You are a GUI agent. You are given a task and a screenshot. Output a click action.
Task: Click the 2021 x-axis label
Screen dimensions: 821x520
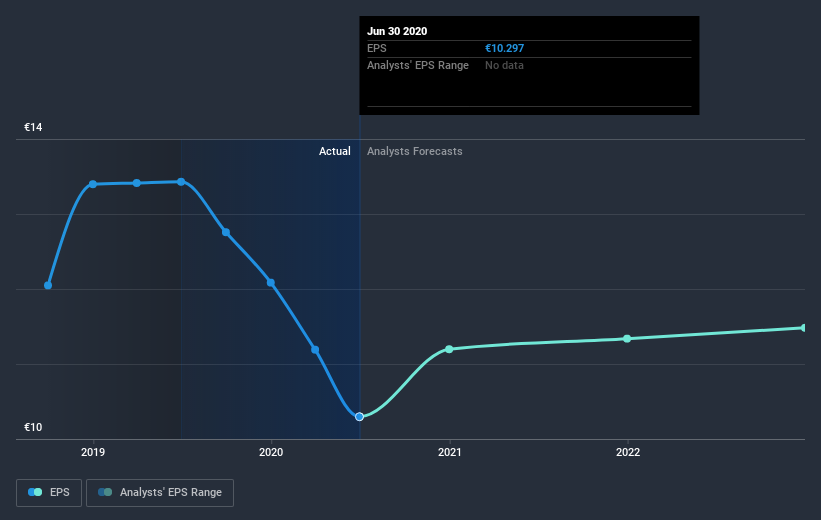coord(449,452)
